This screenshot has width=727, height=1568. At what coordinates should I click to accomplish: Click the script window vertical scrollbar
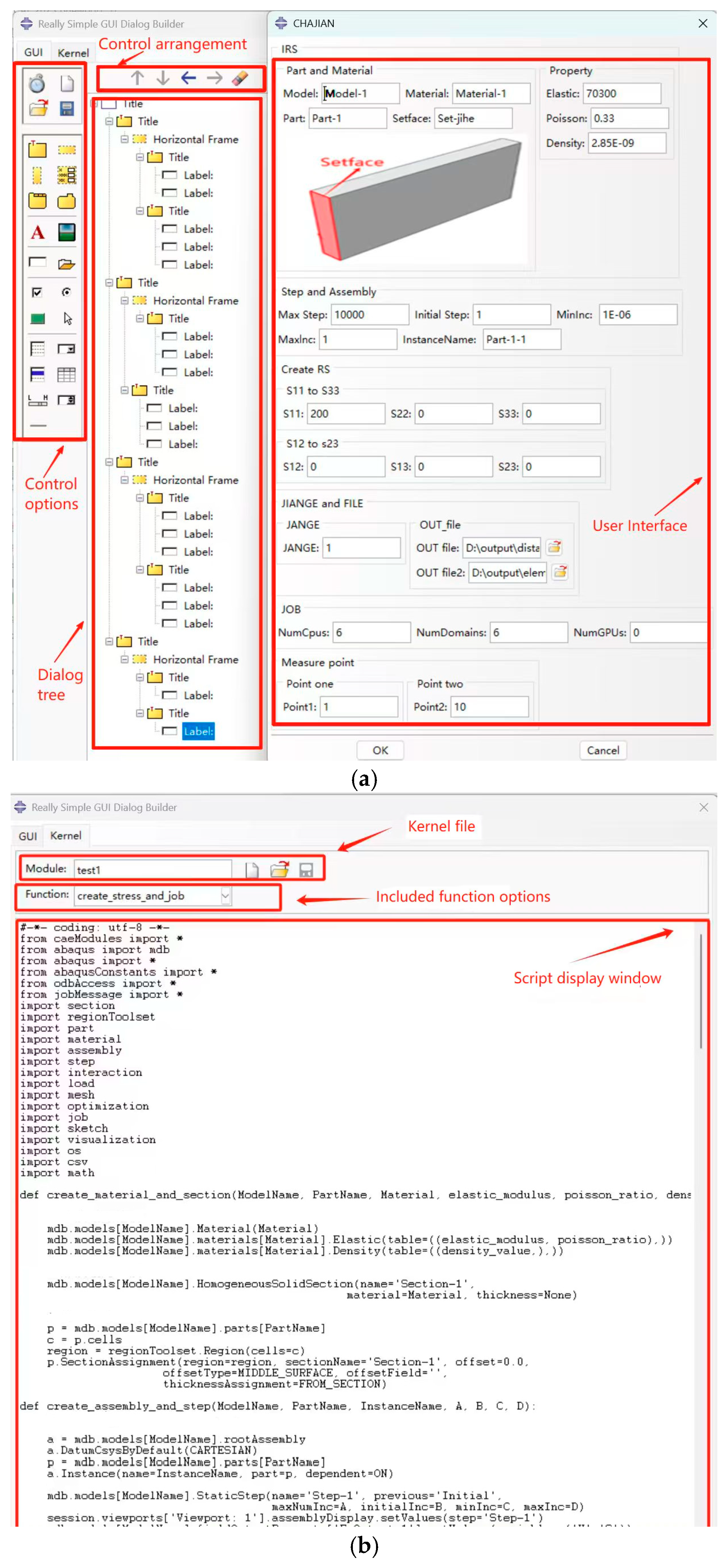[x=700, y=991]
